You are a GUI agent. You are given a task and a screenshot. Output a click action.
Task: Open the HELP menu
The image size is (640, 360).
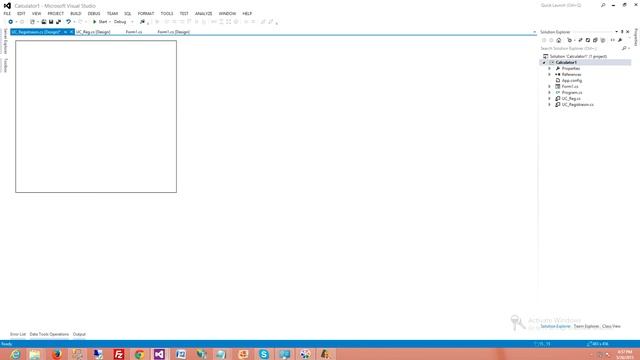click(x=247, y=13)
